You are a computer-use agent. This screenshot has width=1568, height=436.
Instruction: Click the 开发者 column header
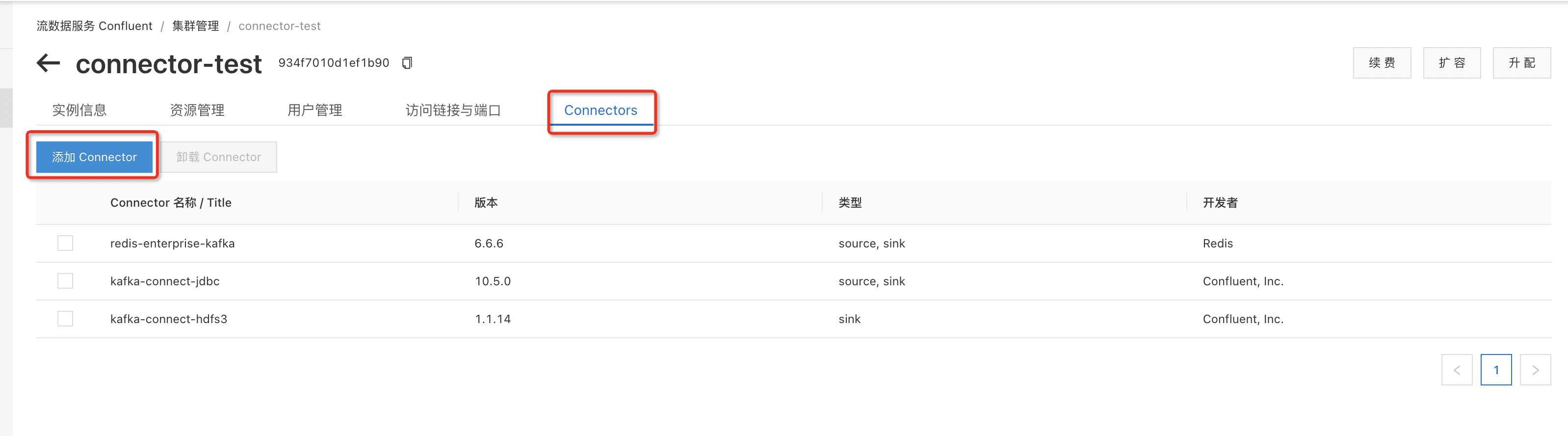(1220, 203)
